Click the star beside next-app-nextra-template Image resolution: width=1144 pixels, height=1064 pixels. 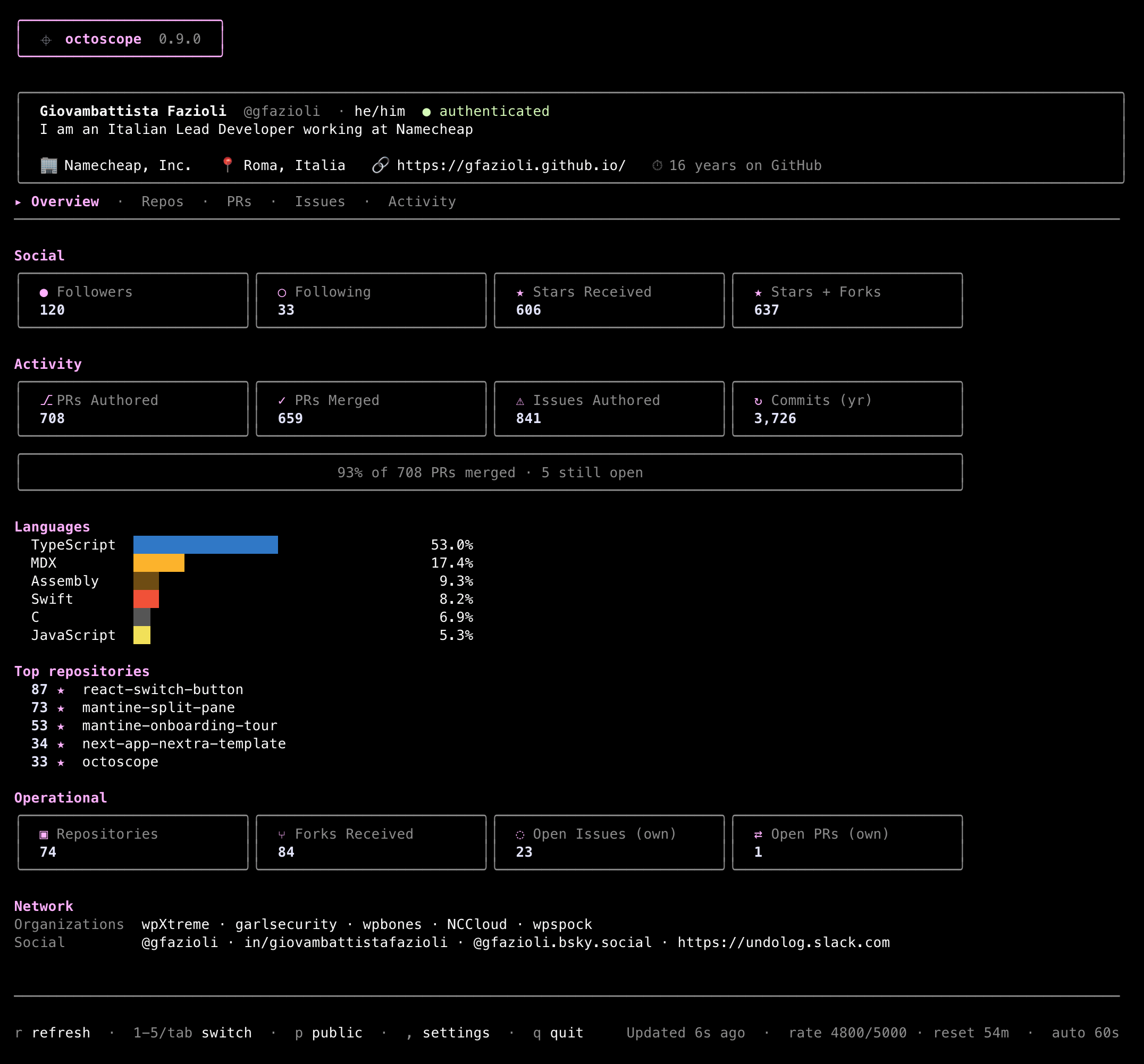tap(61, 744)
